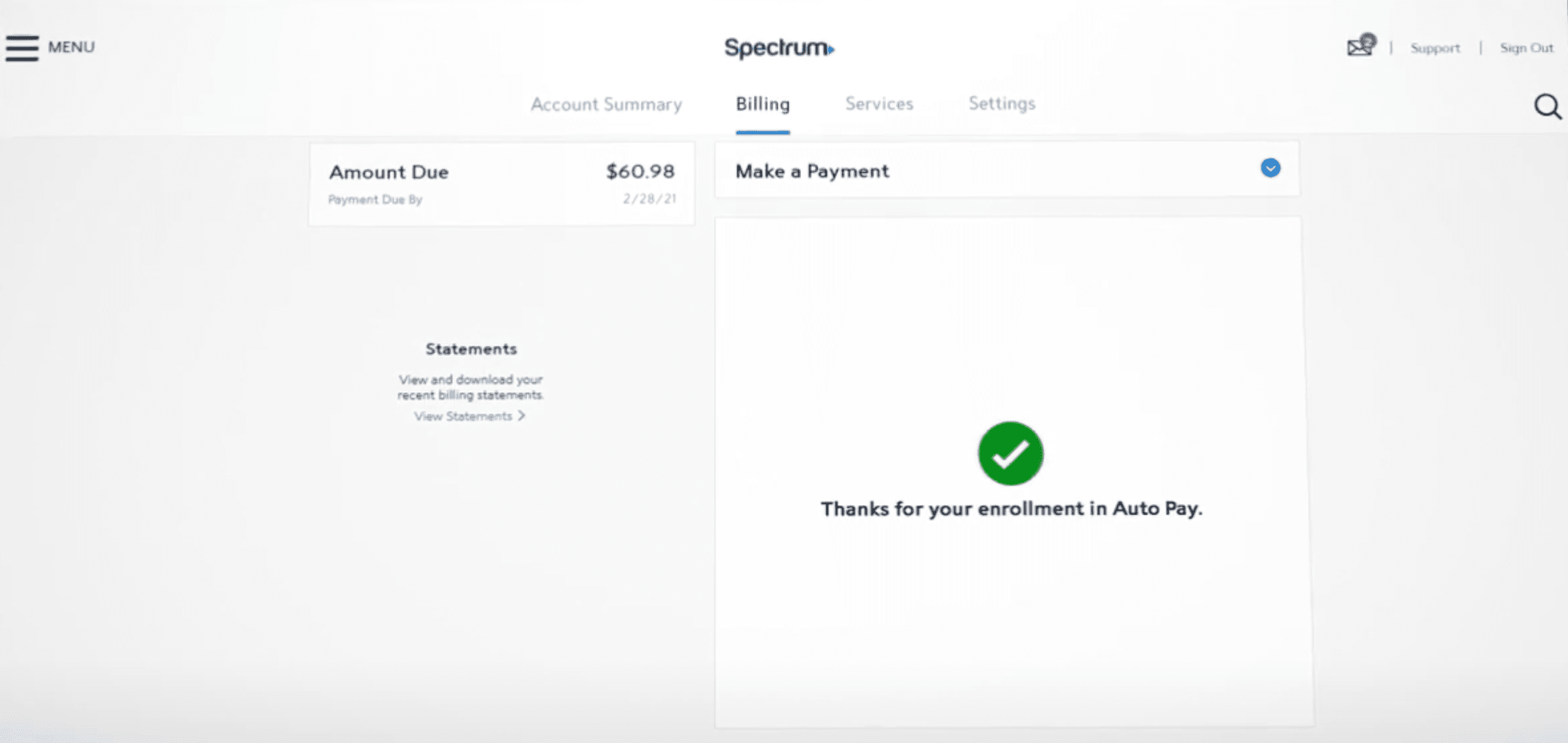
Task: Select the Billing tab
Action: [763, 104]
